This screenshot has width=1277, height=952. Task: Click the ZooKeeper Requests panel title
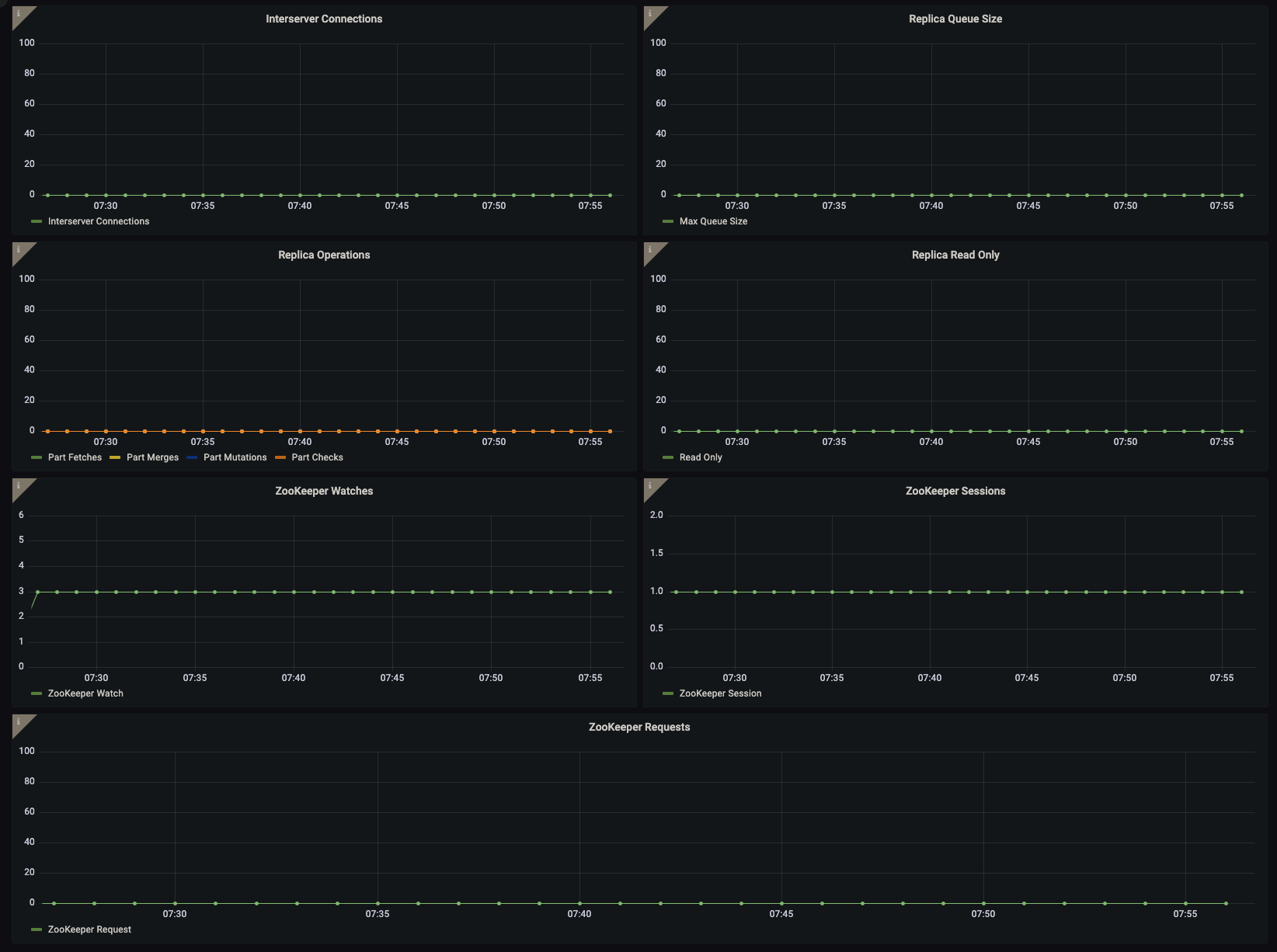638,727
